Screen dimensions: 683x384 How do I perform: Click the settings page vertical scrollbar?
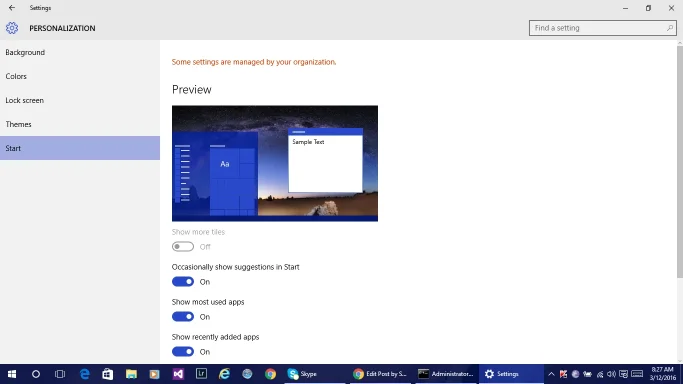pyautogui.click(x=680, y=161)
